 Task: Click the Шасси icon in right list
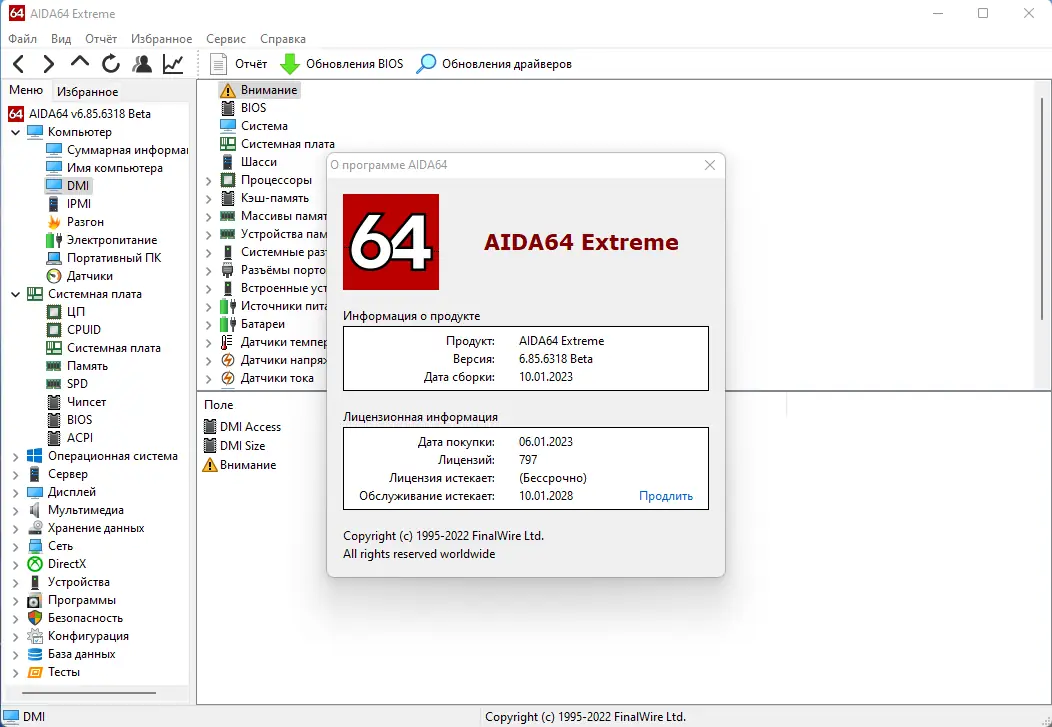click(x=228, y=162)
